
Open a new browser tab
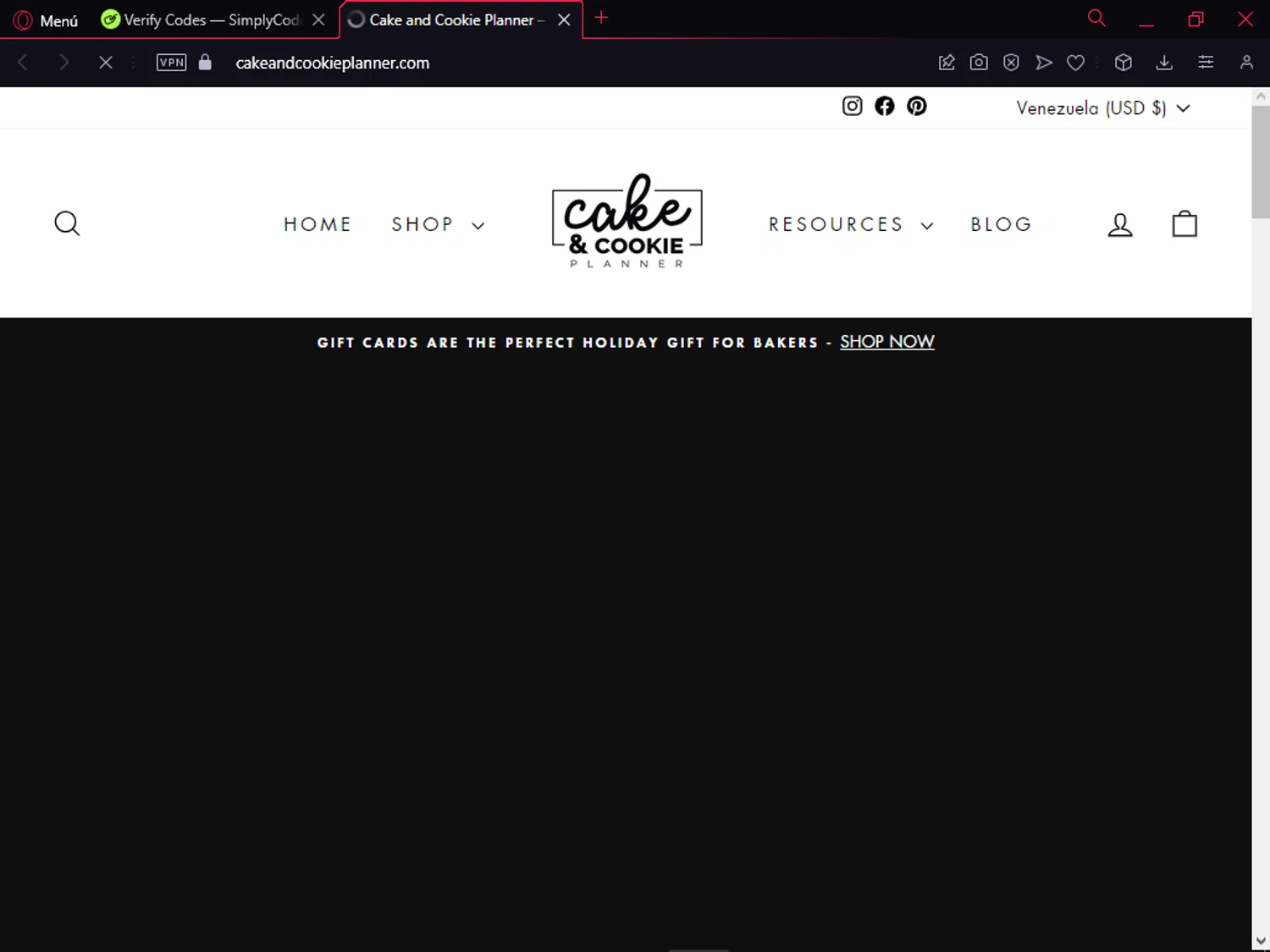601,18
